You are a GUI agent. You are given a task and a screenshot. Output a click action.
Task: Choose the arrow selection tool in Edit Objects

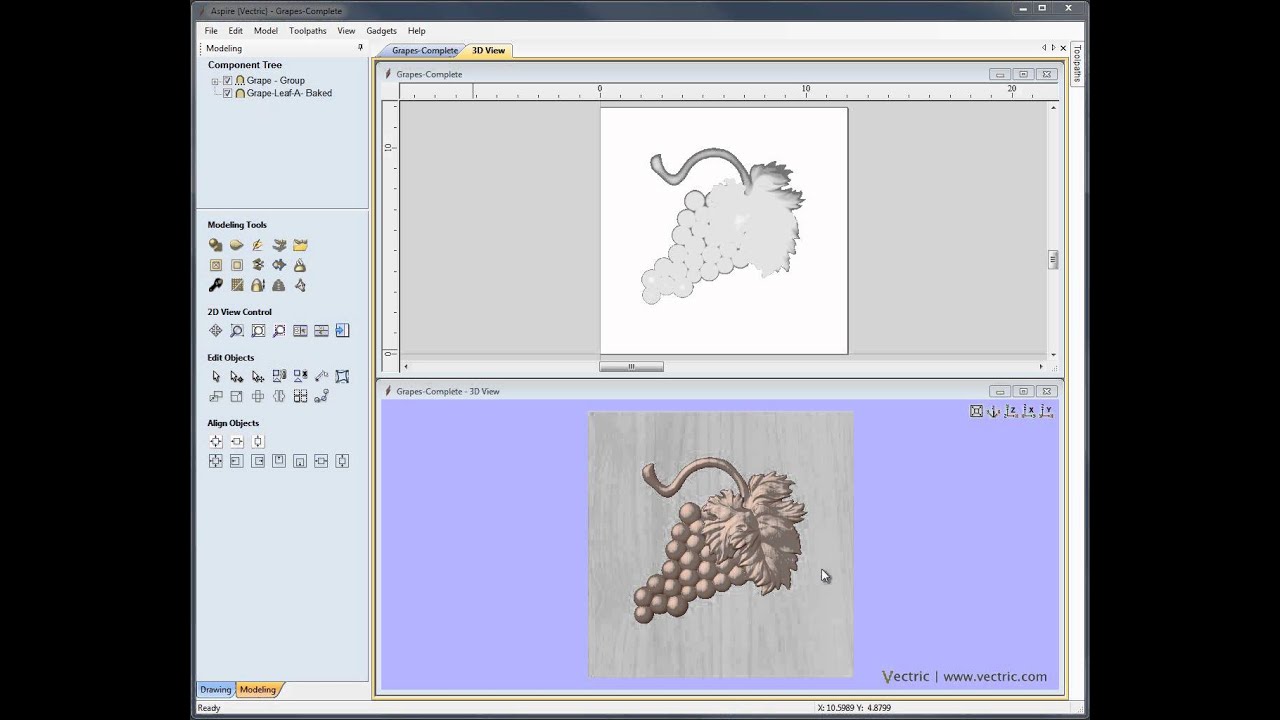[x=215, y=376]
